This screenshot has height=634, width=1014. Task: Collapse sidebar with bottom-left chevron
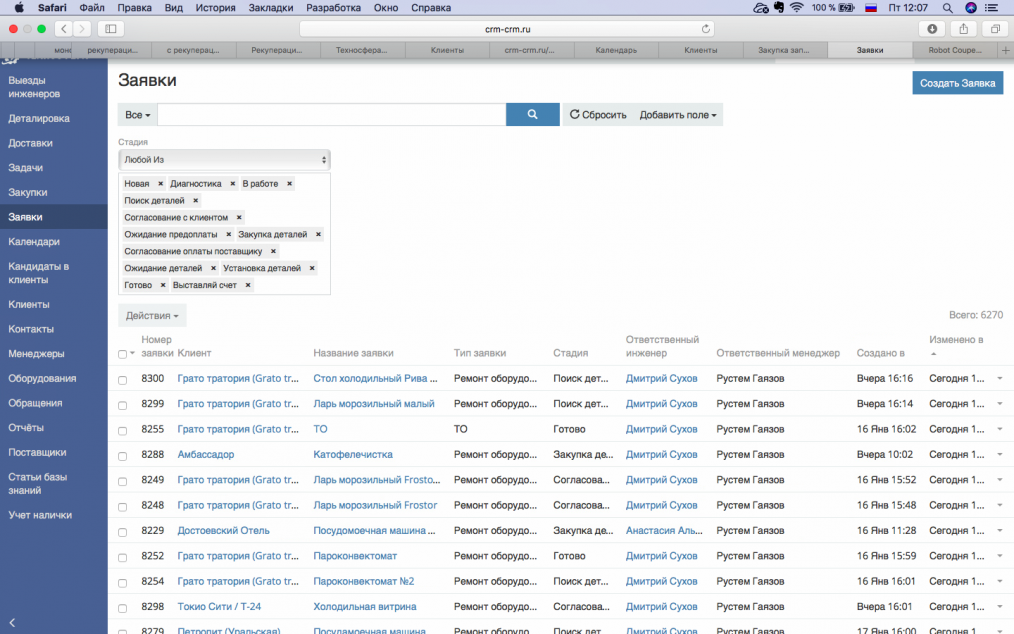click(x=12, y=623)
